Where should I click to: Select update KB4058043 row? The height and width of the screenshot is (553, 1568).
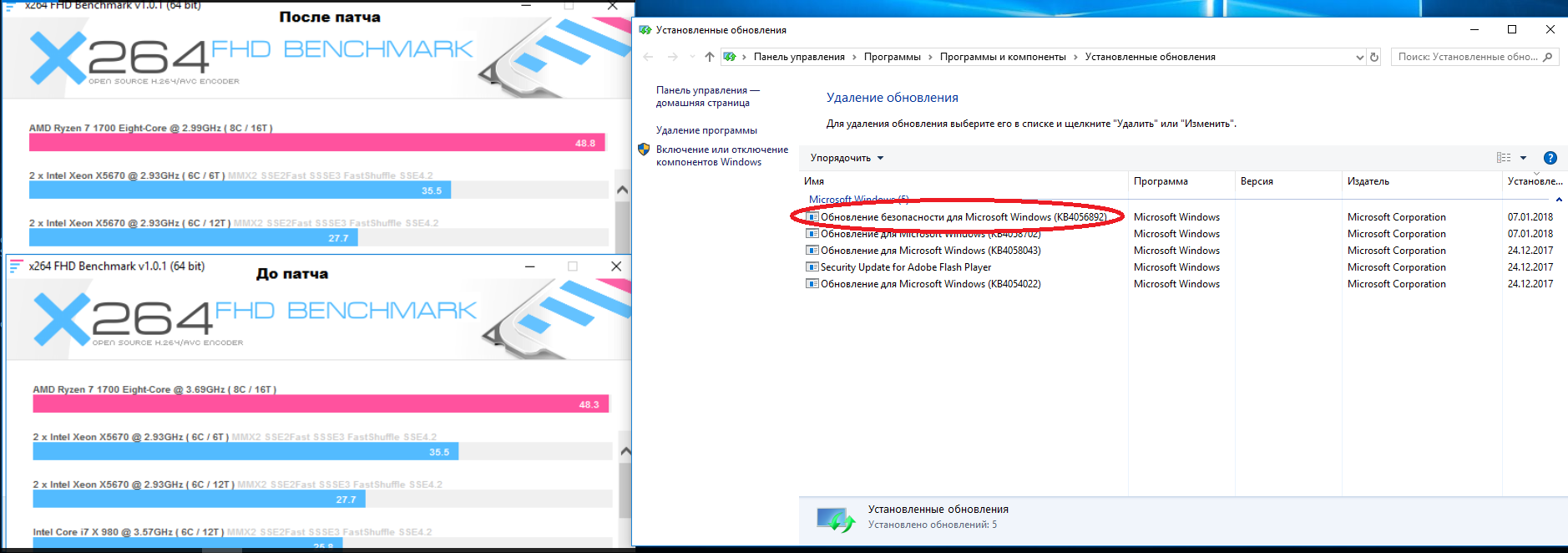click(x=1183, y=251)
